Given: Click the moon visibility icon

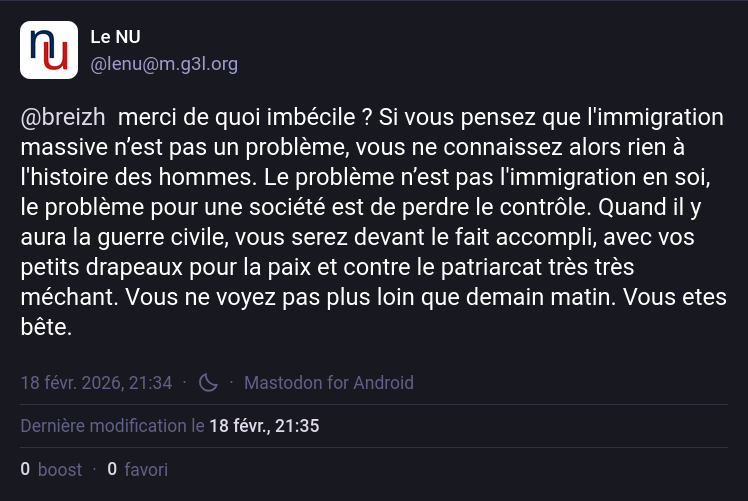Looking at the screenshot, I should coord(208,383).
